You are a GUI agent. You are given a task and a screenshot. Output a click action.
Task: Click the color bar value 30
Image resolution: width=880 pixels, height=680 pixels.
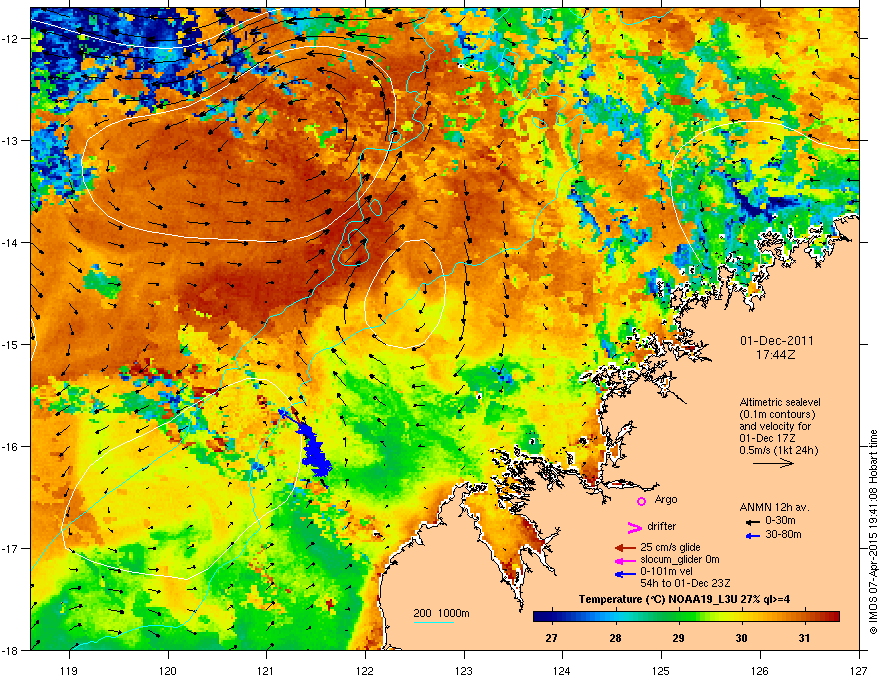[x=741, y=638]
